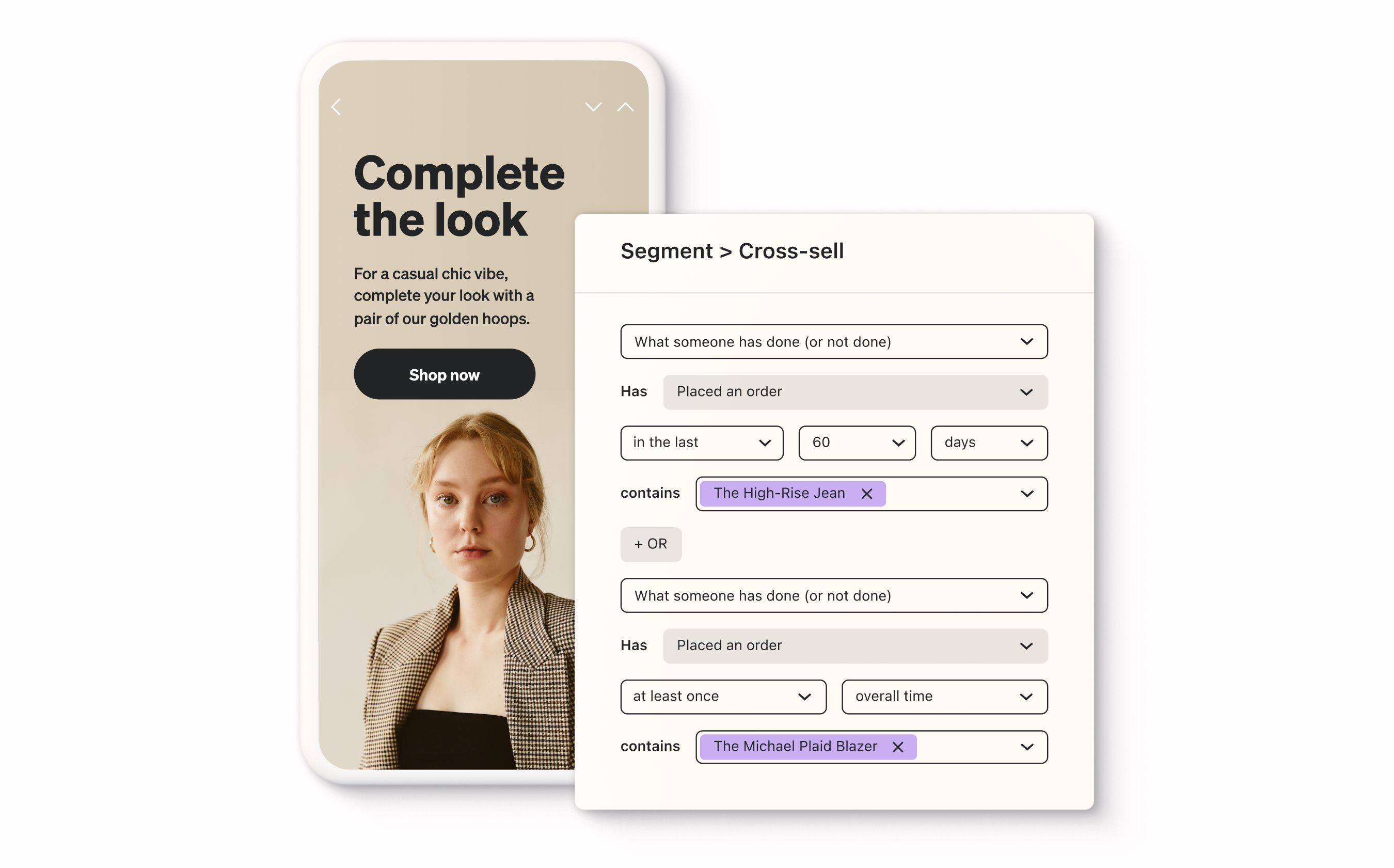The height and width of the screenshot is (868, 1394).
Task: Expand the contains field dropdown arrow
Action: click(1028, 493)
